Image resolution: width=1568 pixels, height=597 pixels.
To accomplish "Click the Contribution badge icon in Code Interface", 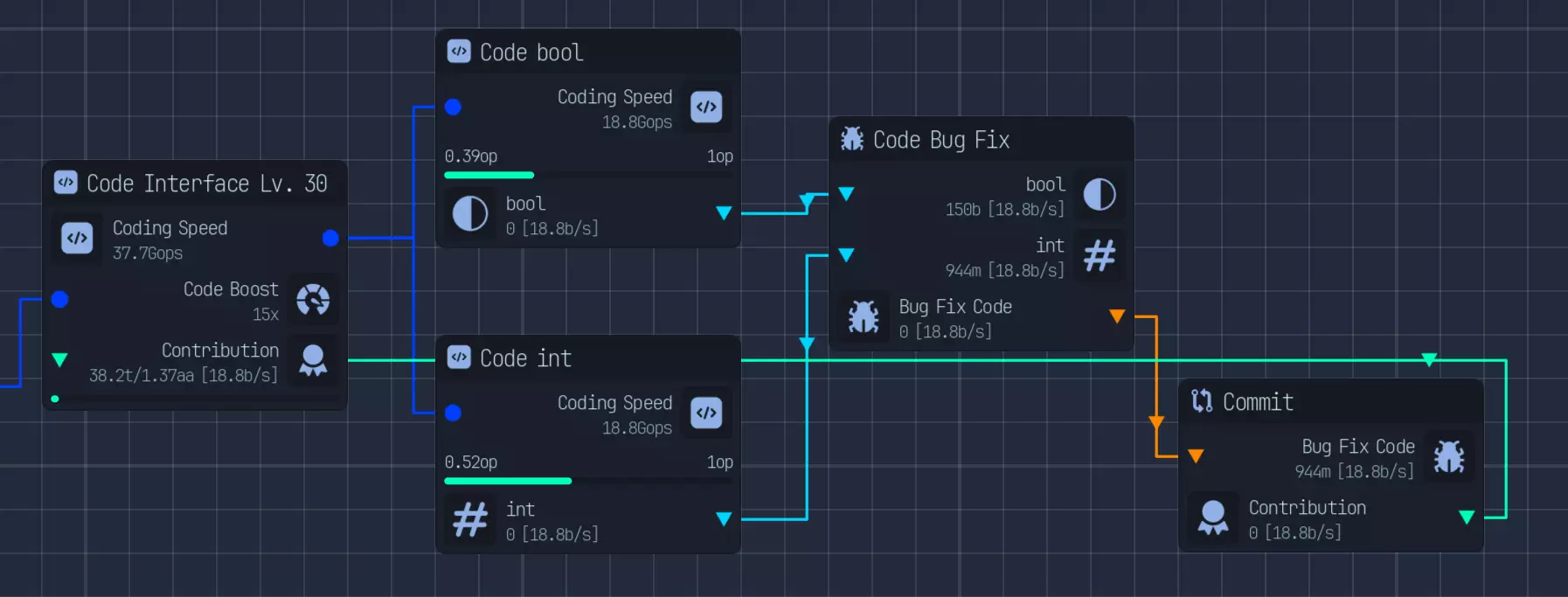I will [x=313, y=360].
